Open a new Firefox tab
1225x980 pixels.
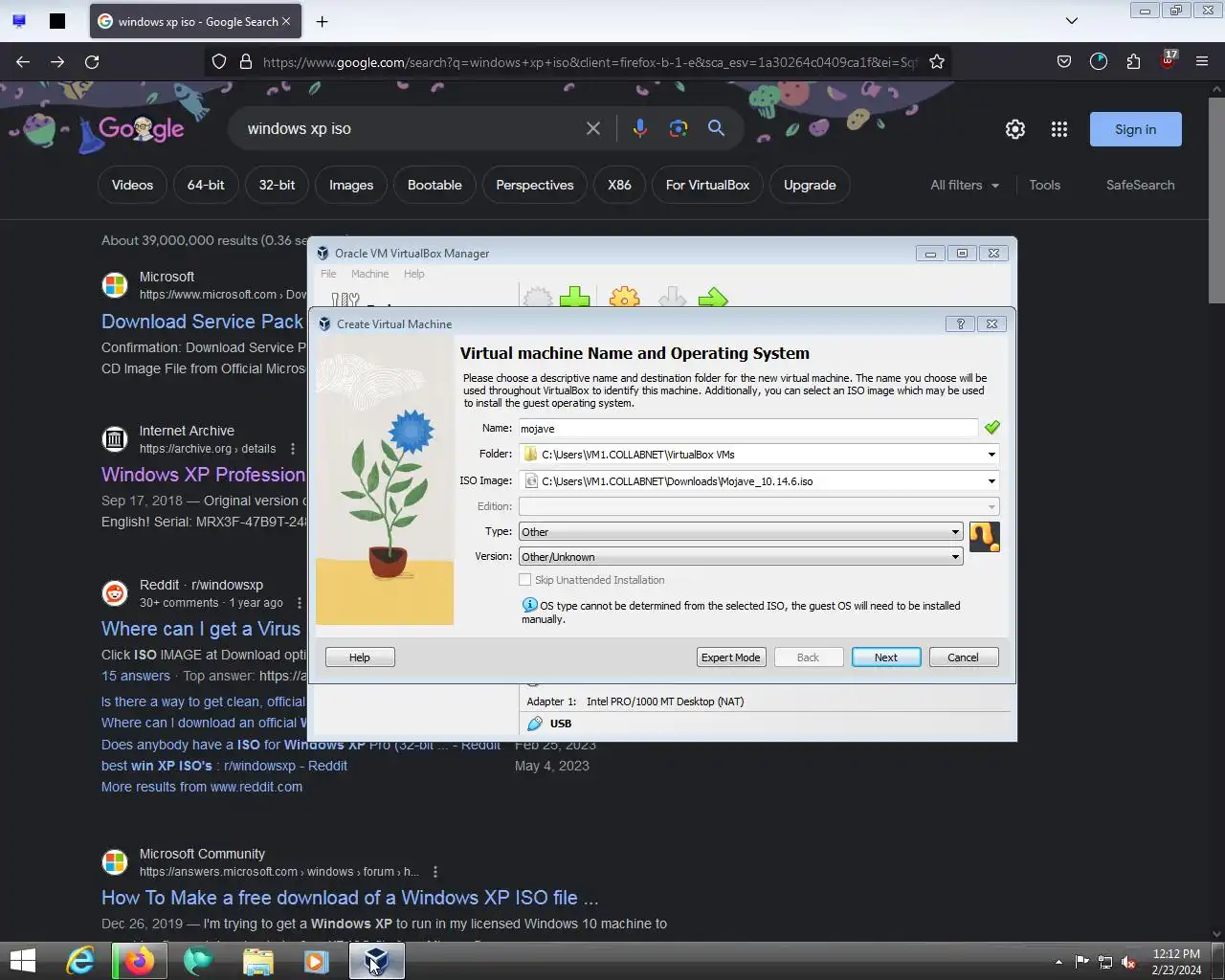[323, 21]
